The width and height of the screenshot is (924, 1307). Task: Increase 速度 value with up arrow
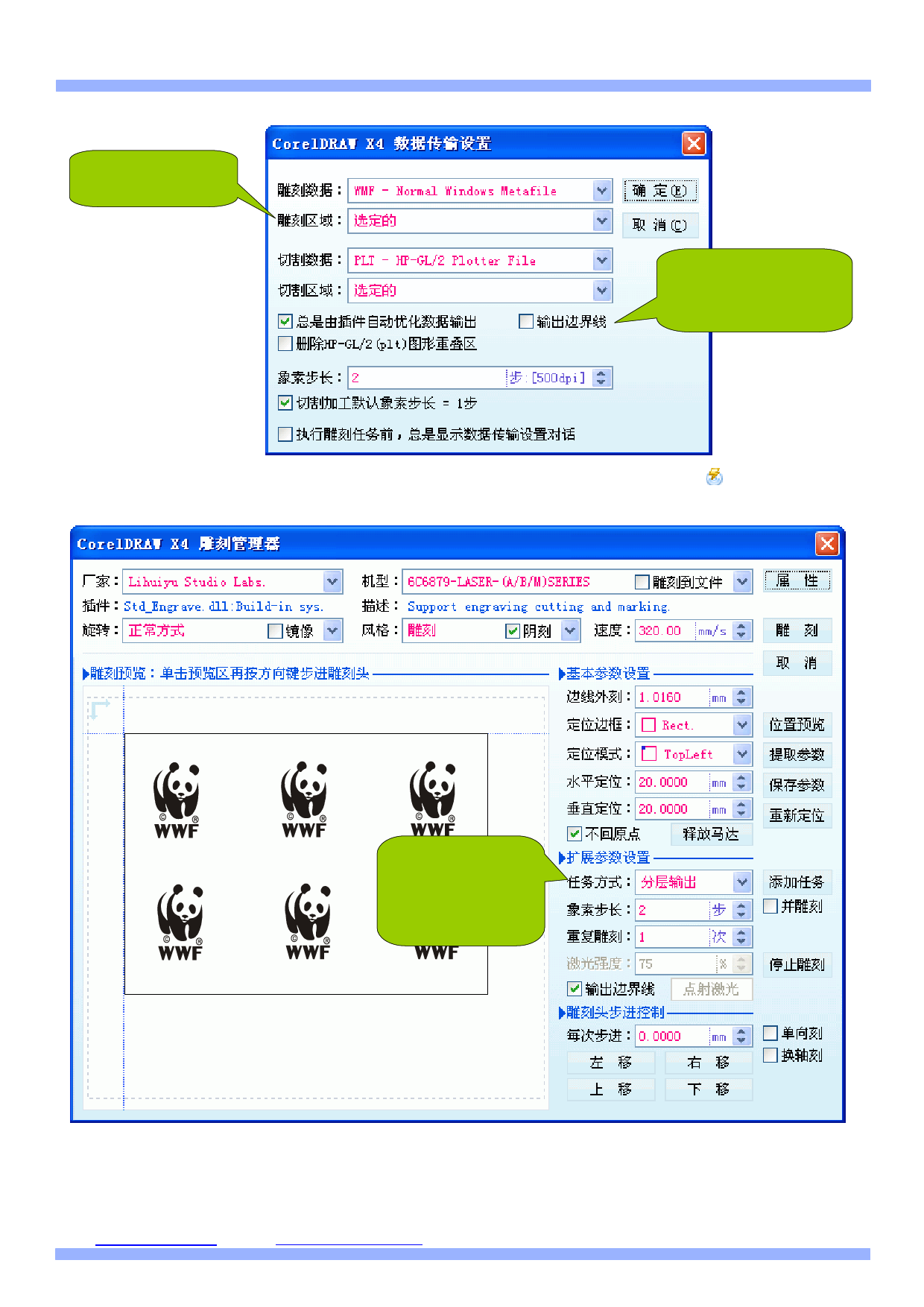point(741,626)
